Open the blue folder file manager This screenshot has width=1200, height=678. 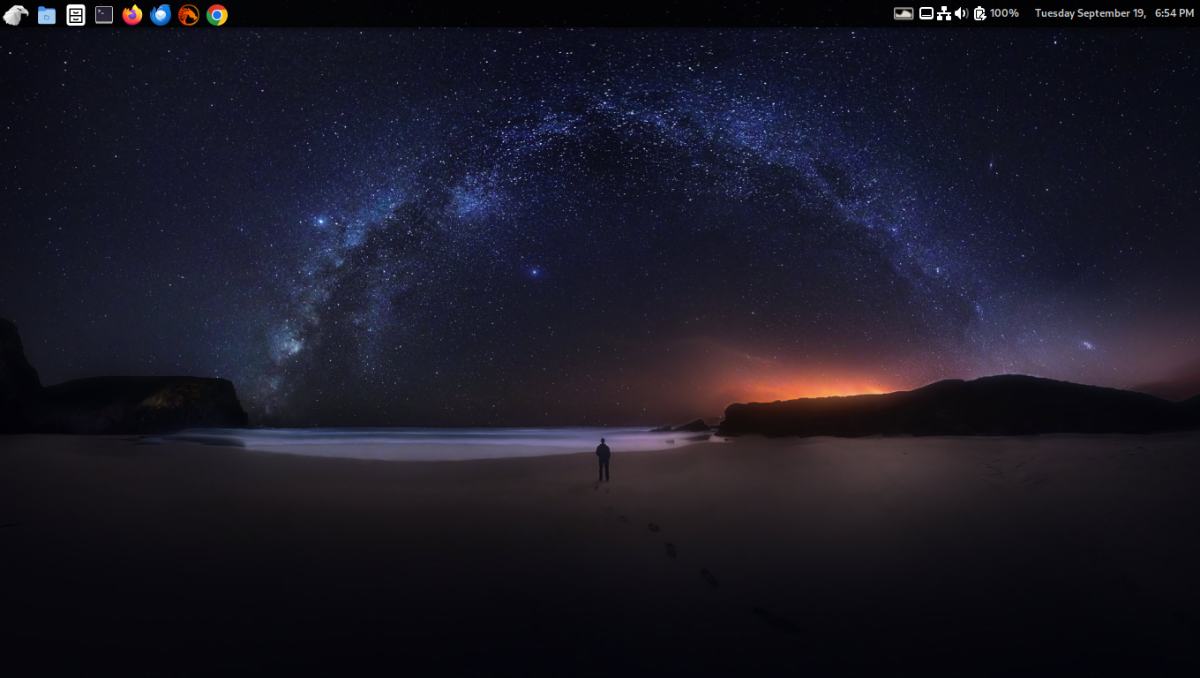(47, 15)
